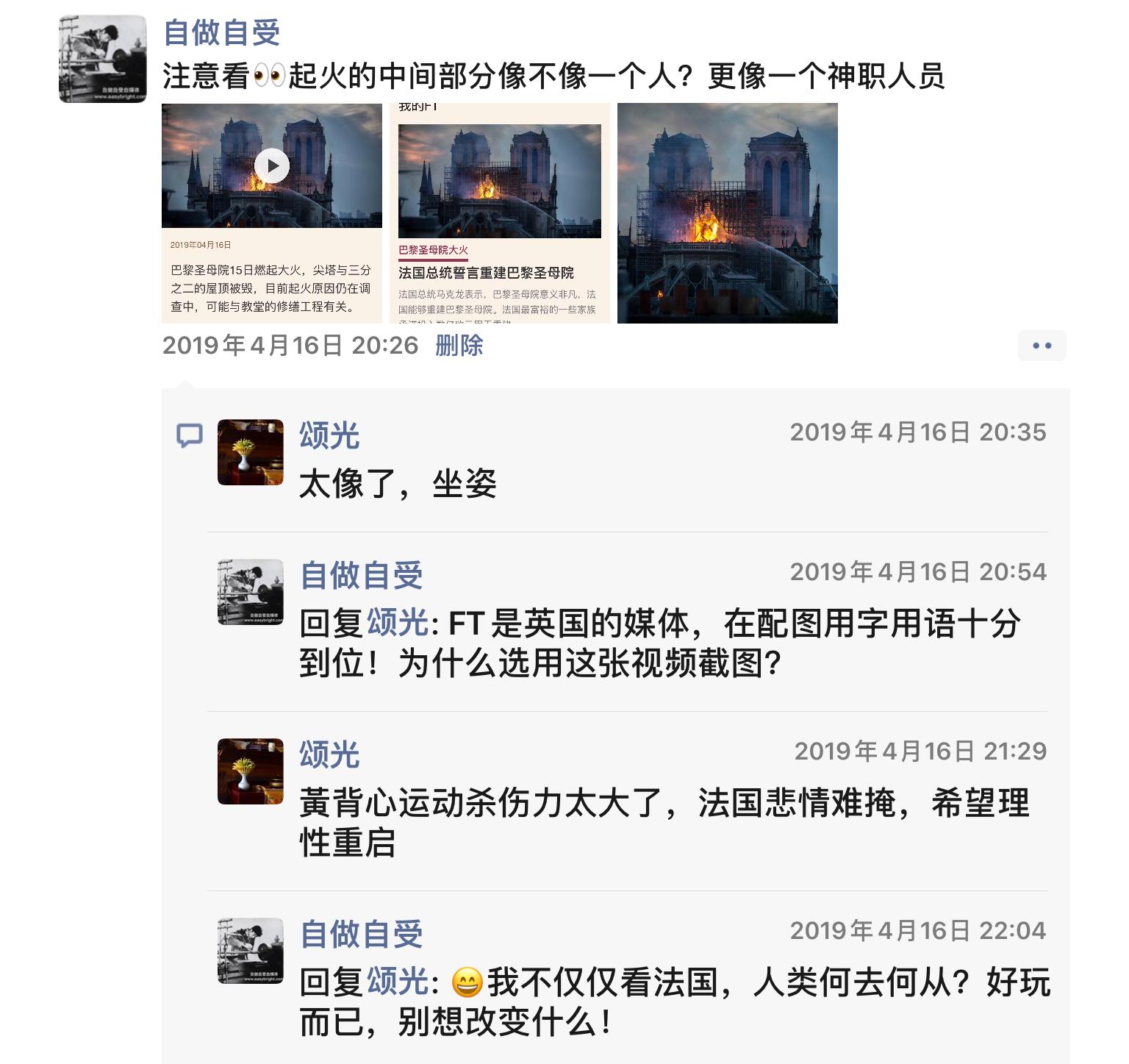Open the second FT article thumbnail

tap(500, 213)
